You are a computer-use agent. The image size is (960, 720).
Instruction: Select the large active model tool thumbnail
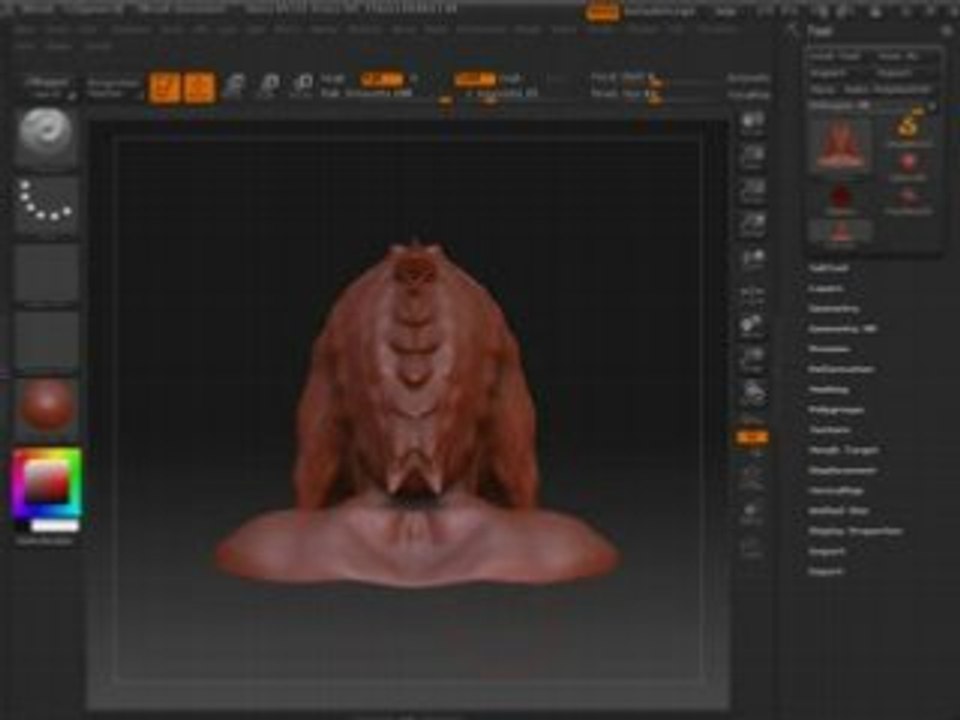pos(841,144)
